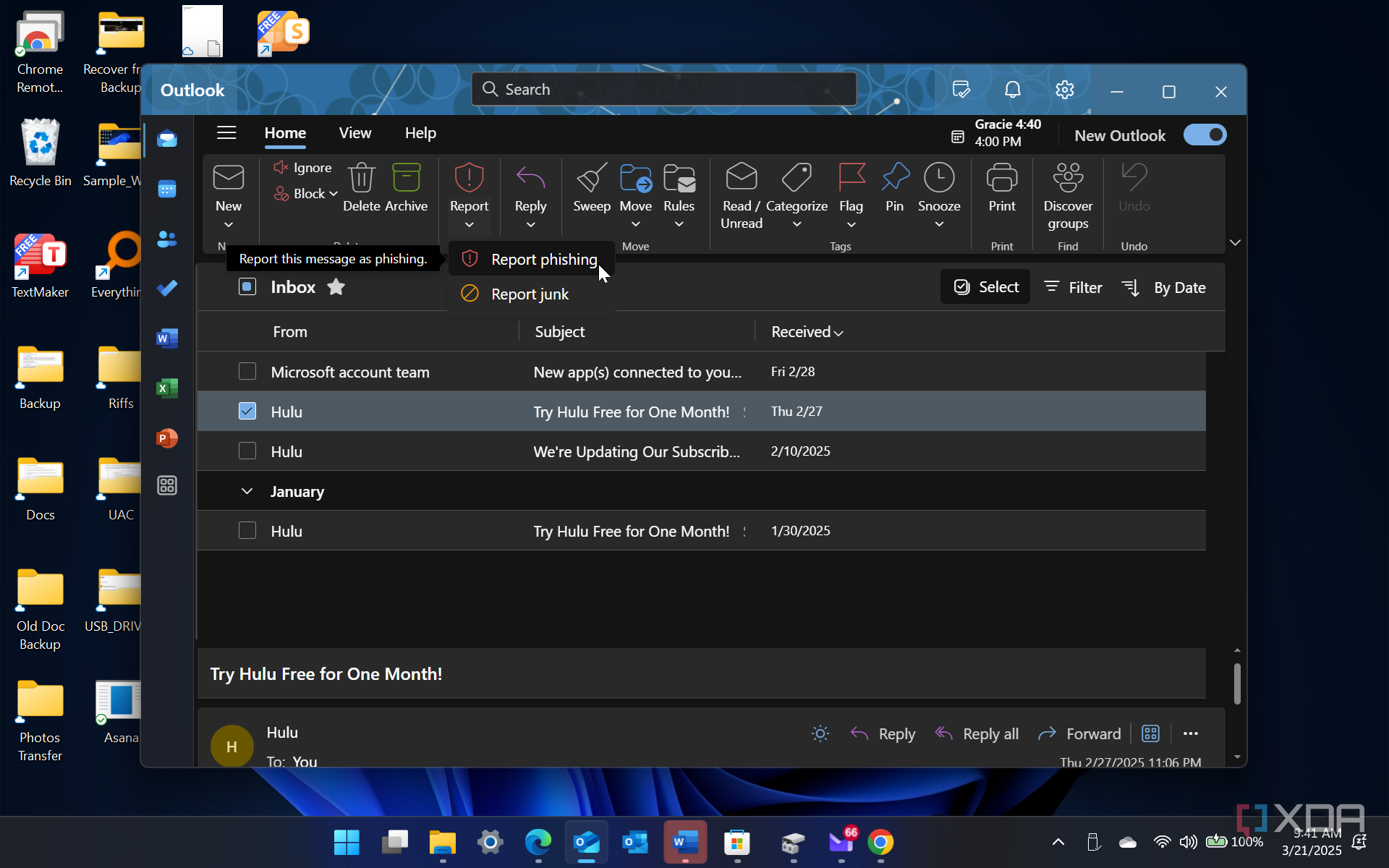1389x868 pixels.
Task: Expand the Block dropdown
Action: pyautogui.click(x=333, y=194)
